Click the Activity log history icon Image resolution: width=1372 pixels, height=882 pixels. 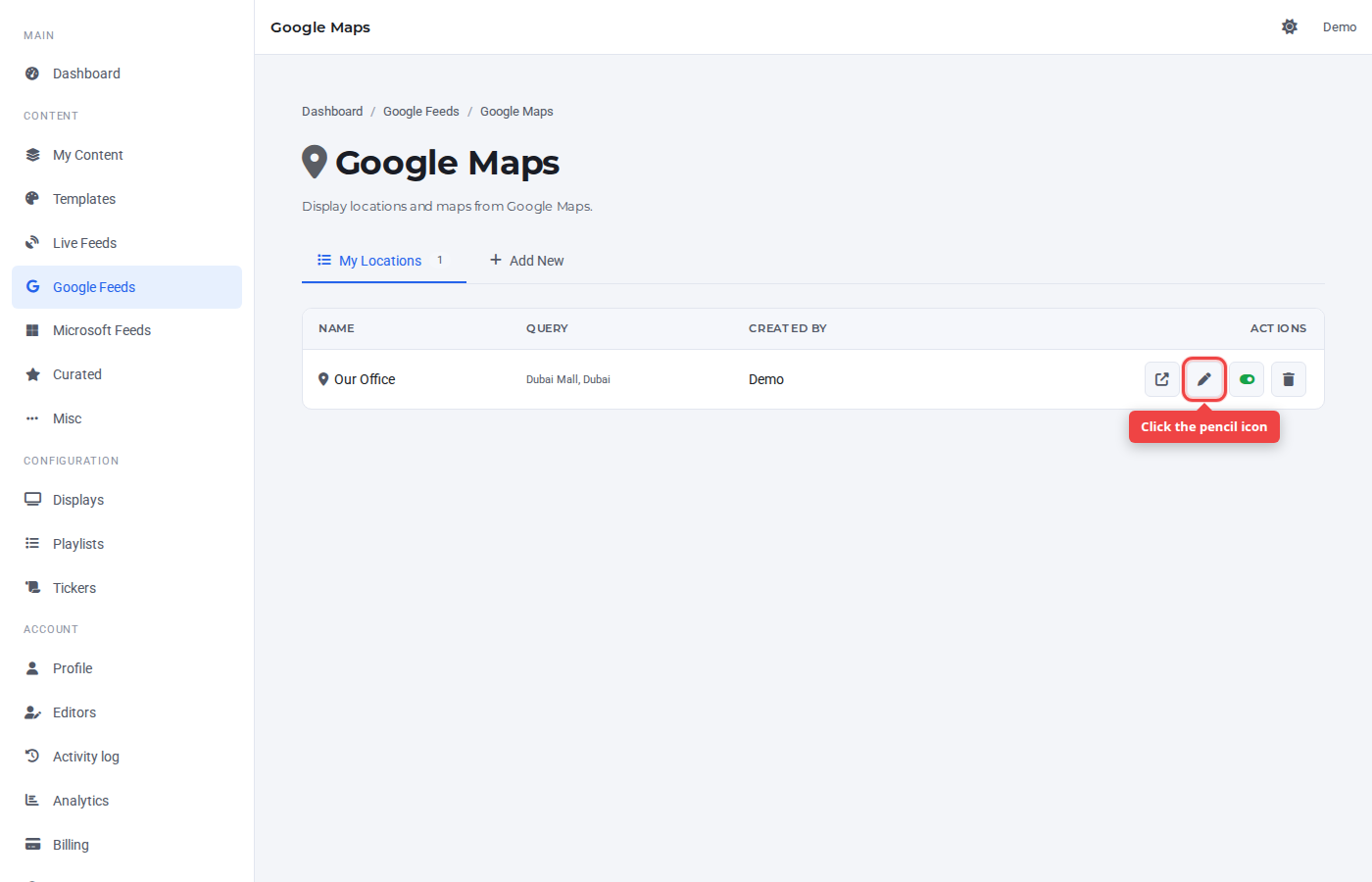pos(32,756)
